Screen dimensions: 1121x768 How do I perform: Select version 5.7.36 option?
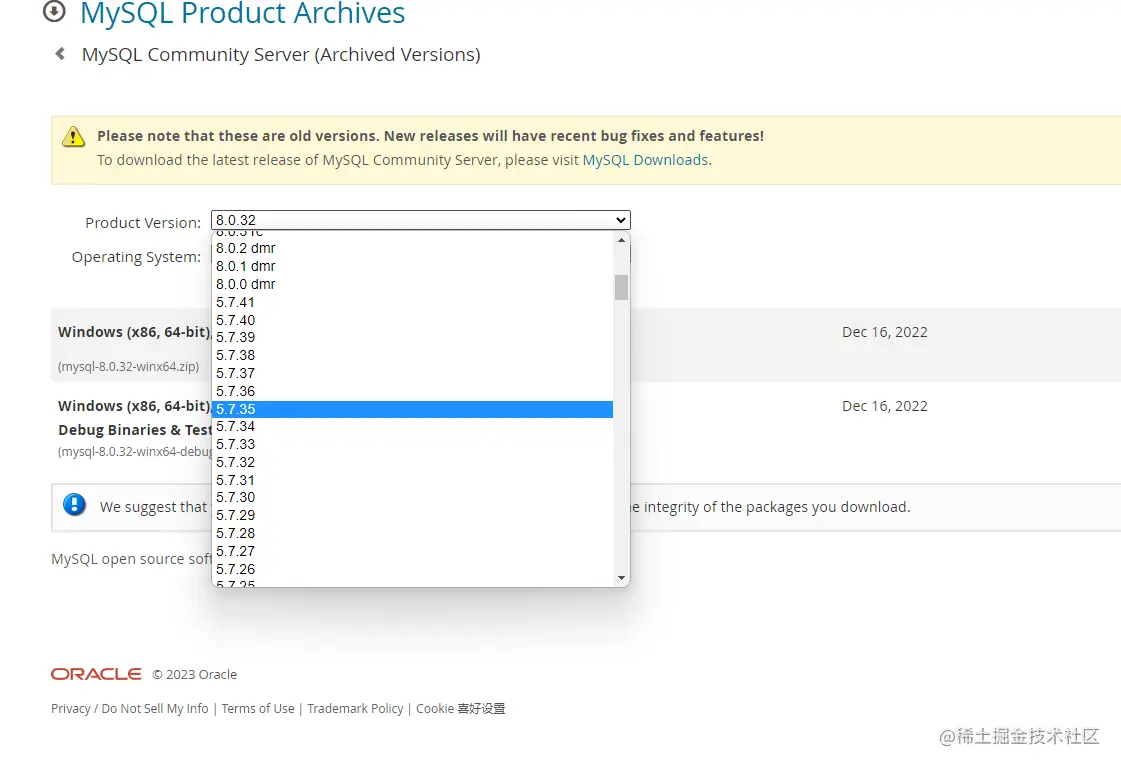pyautogui.click(x=413, y=391)
